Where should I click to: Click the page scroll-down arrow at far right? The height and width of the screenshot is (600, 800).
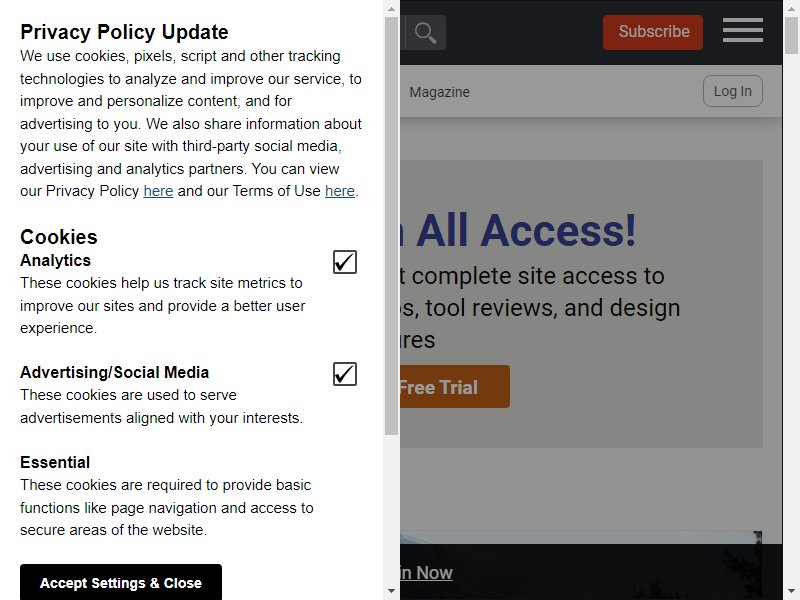click(791, 591)
